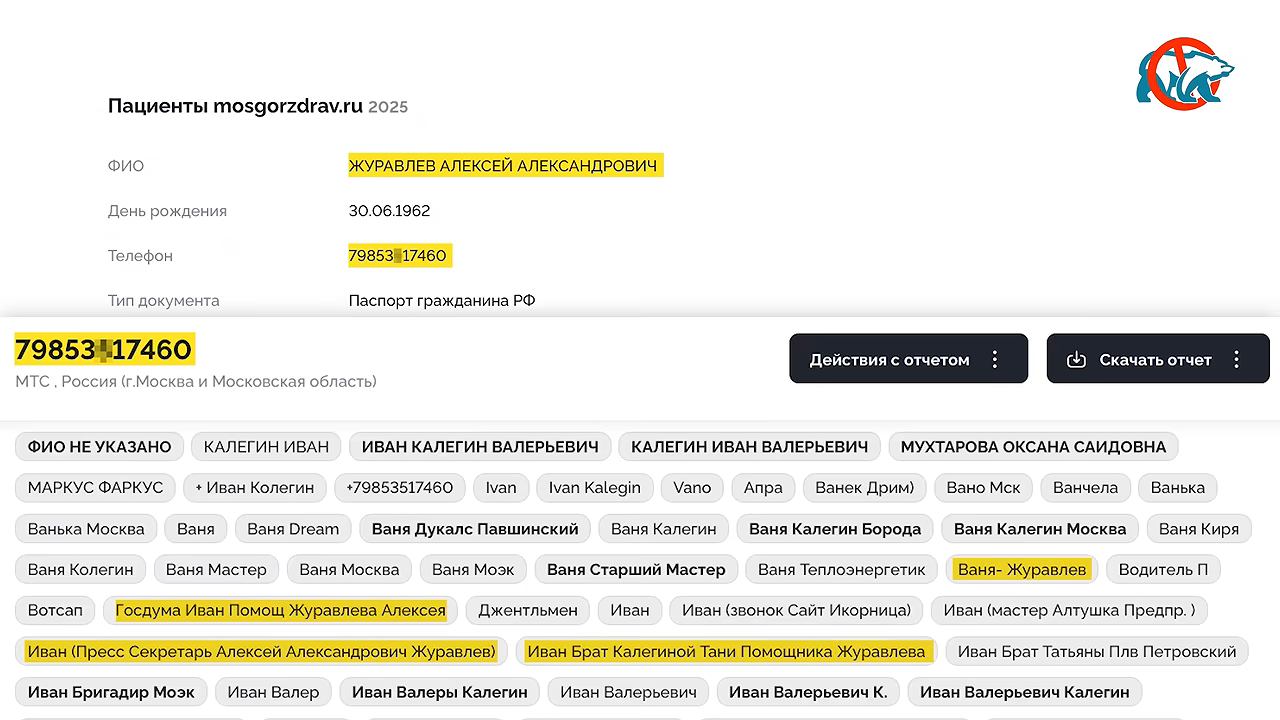The width and height of the screenshot is (1280, 720).
Task: Select the tag reading only Ivan
Action: point(501,488)
